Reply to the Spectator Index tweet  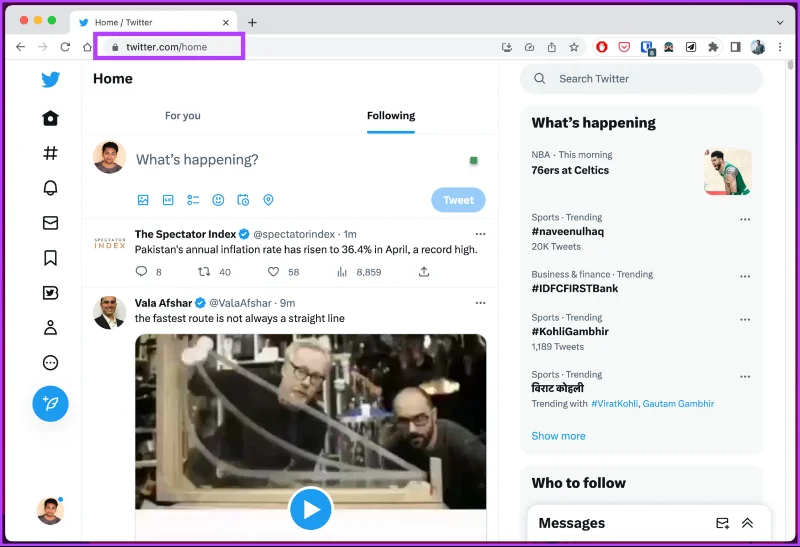[141, 271]
